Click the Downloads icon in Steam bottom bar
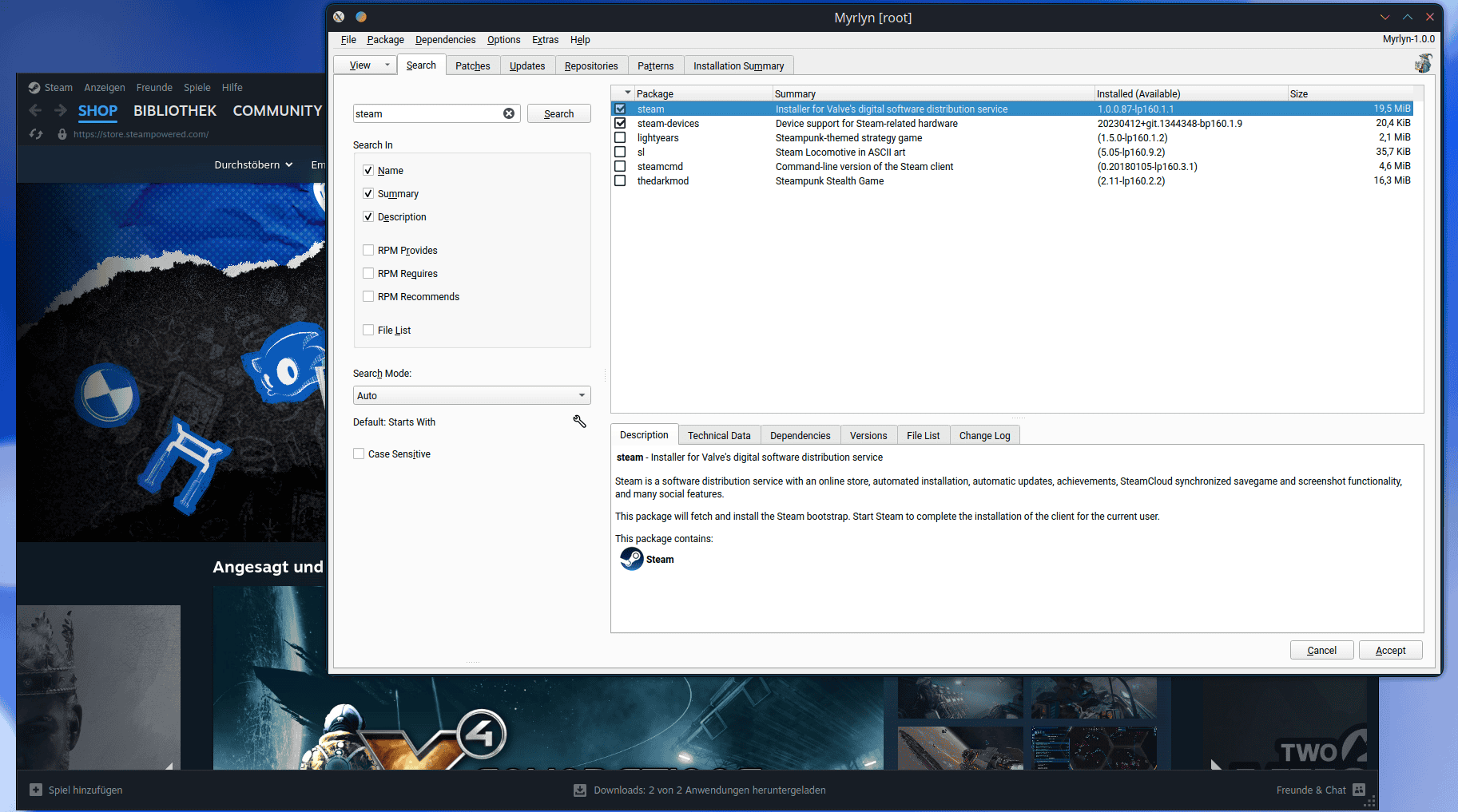This screenshot has width=1458, height=812. pyautogui.click(x=580, y=790)
